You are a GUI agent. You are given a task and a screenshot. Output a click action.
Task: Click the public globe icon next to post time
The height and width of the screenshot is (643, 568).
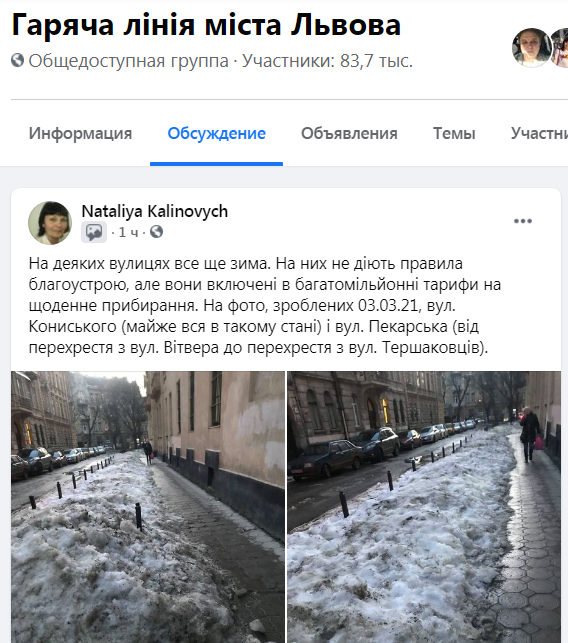click(x=156, y=232)
